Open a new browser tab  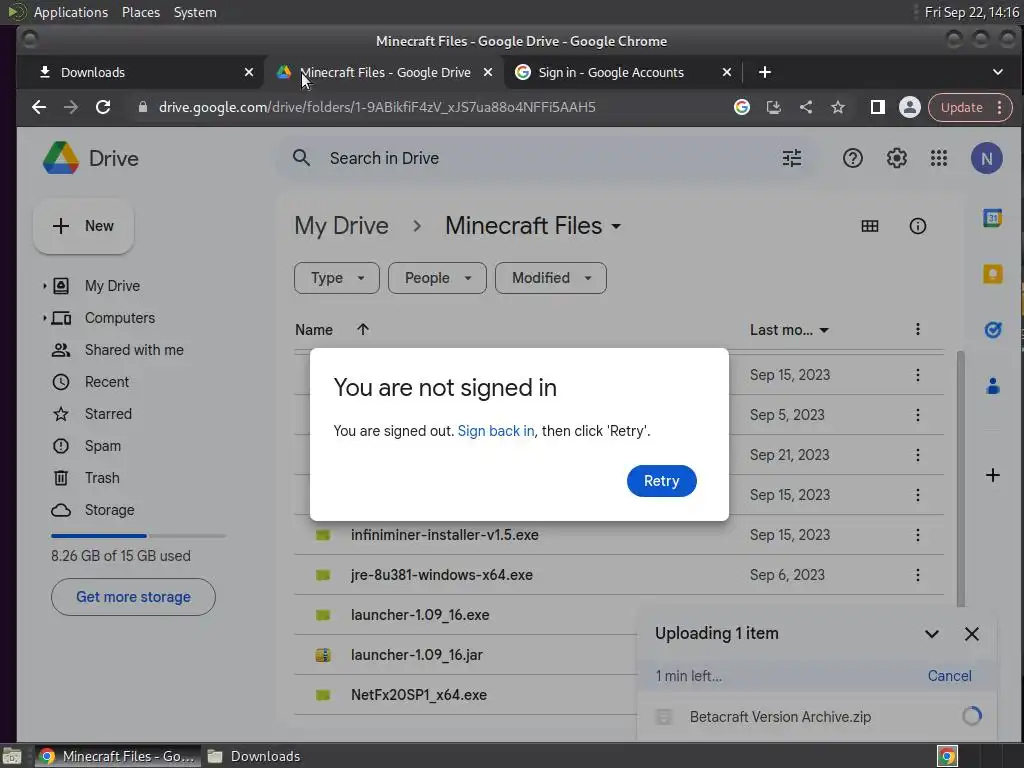click(765, 72)
